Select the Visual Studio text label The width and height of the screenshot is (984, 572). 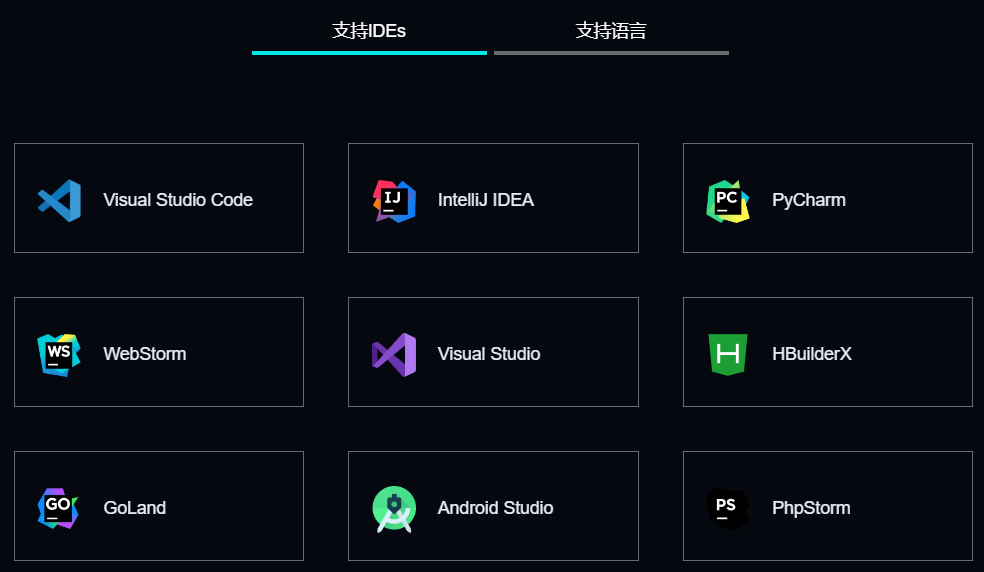489,353
